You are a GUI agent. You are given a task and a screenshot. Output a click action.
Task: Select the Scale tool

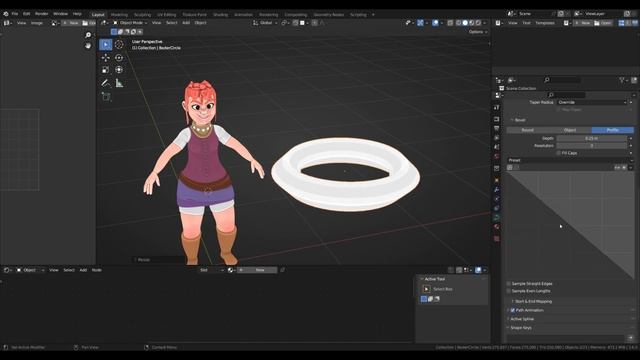coord(106,70)
